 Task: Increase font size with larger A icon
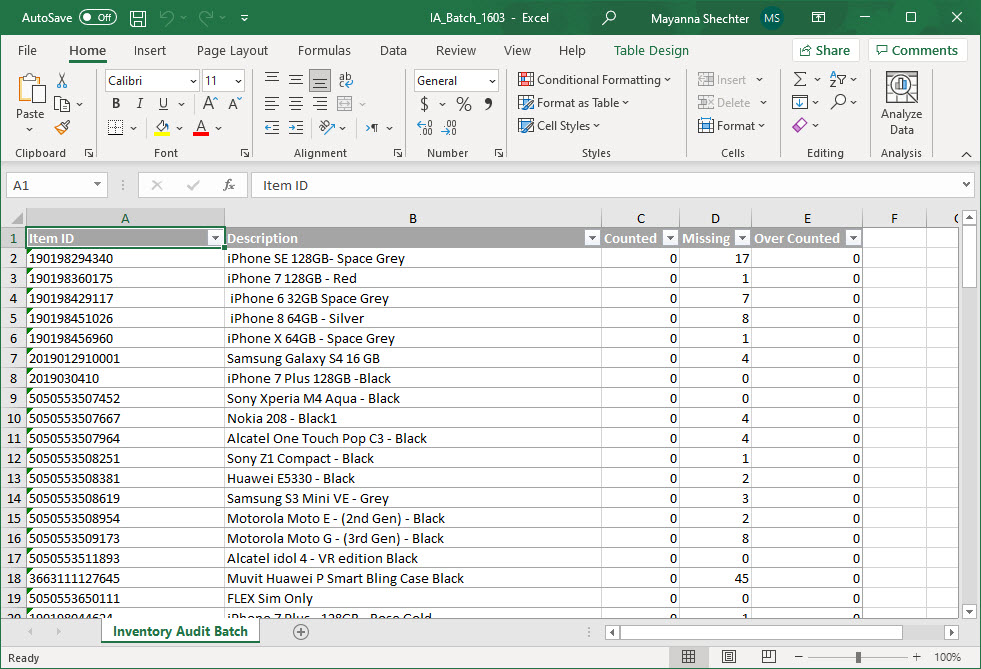pyautogui.click(x=210, y=103)
